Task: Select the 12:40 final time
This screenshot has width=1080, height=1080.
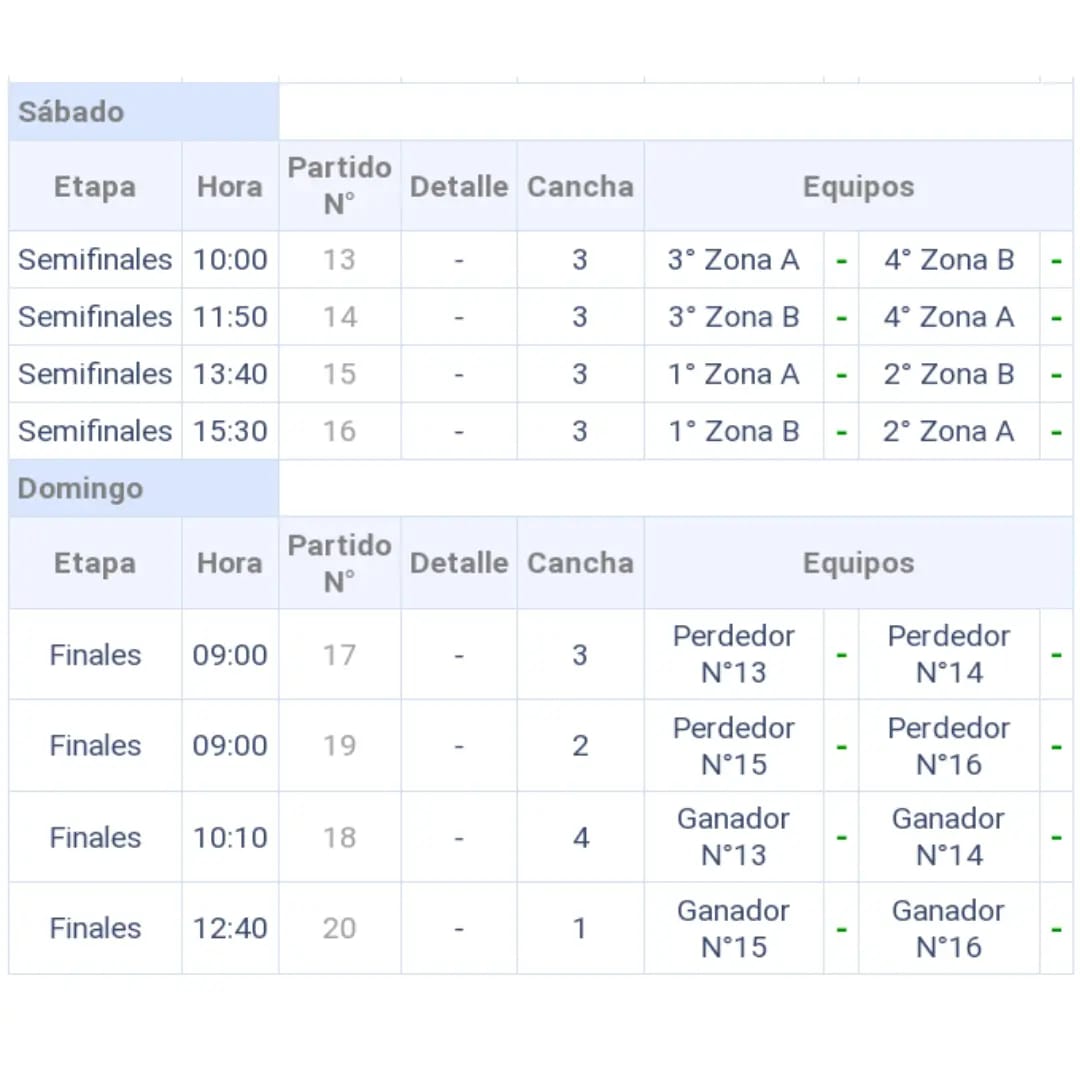Action: pos(230,928)
